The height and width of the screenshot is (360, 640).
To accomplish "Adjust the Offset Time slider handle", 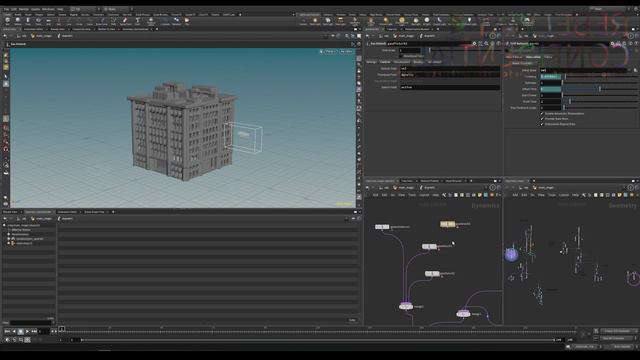I will 600,89.
